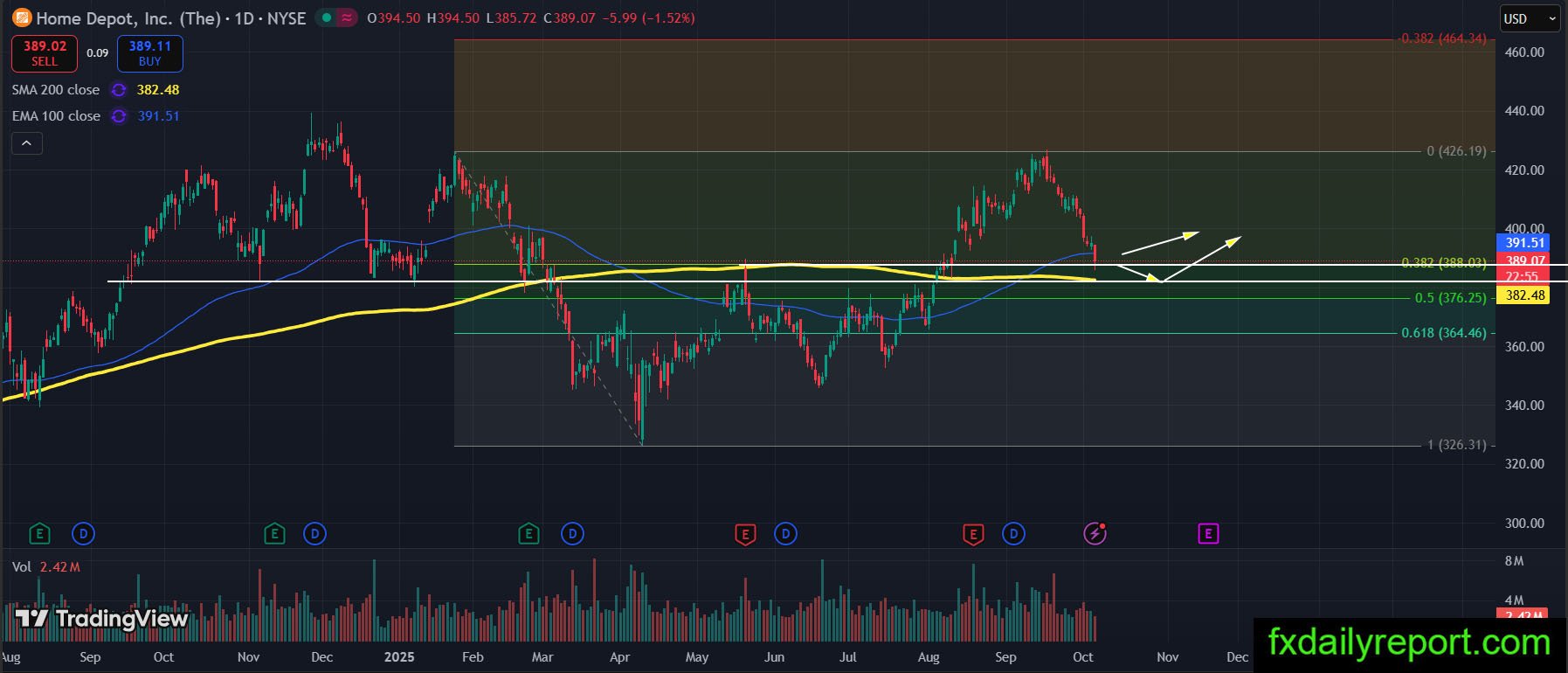This screenshot has width=1568, height=673.
Task: Open the green earnings marker for November 2024
Action: pyautogui.click(x=274, y=533)
